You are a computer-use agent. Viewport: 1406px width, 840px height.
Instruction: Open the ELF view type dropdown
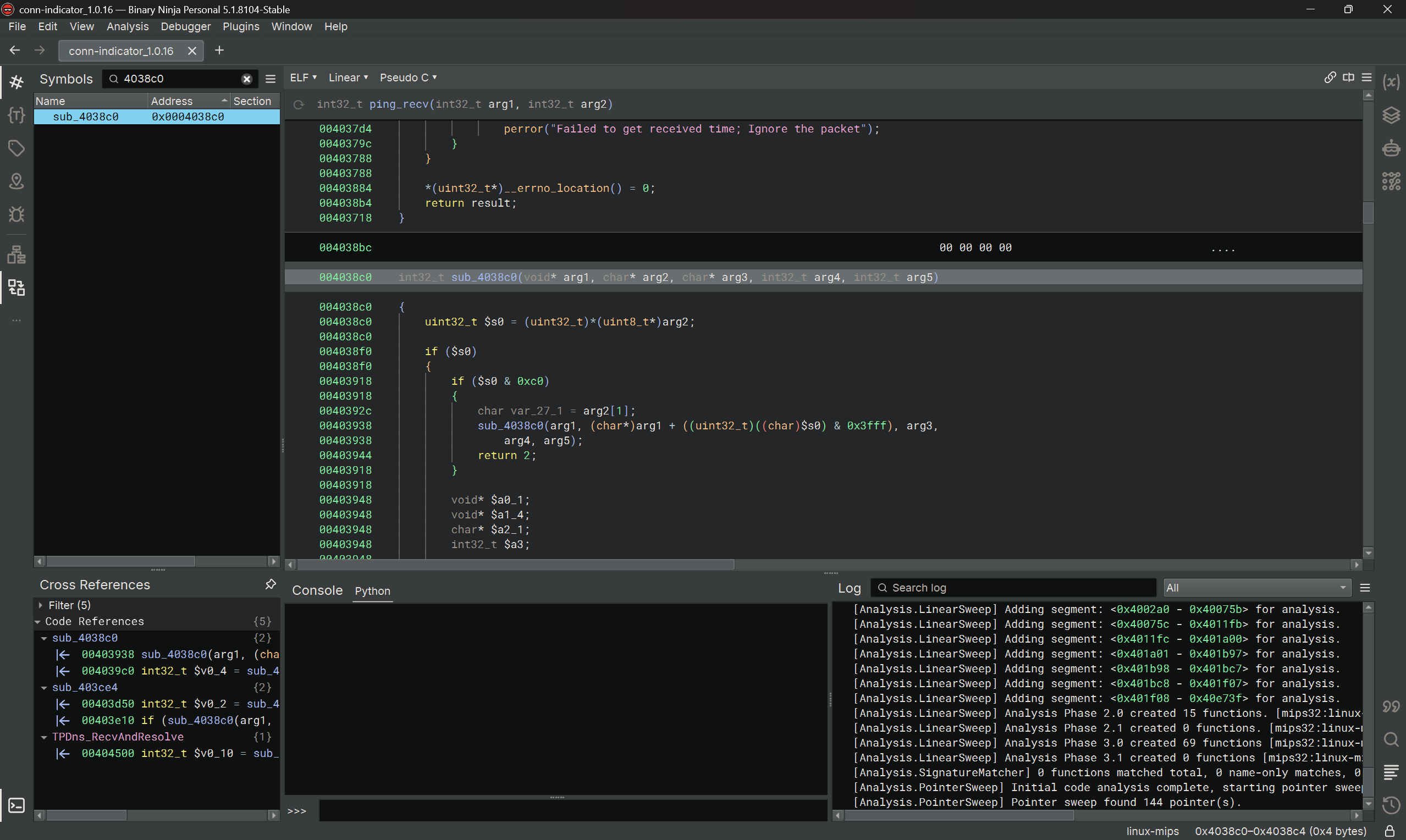coord(304,78)
